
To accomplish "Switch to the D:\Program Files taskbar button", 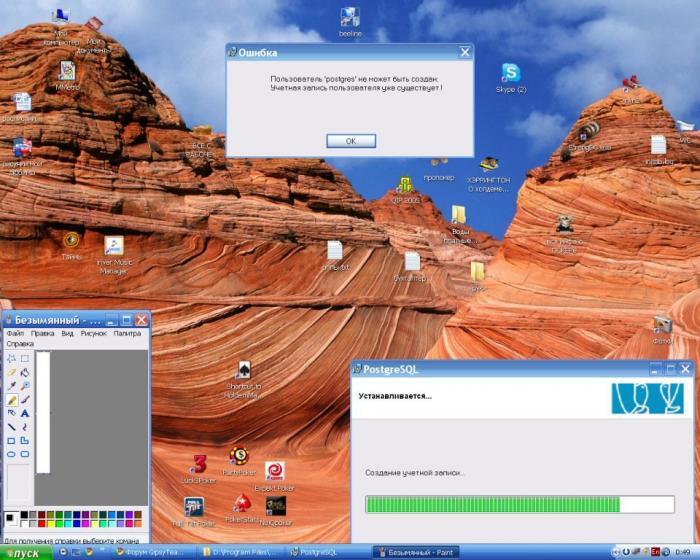I will click(x=242, y=552).
